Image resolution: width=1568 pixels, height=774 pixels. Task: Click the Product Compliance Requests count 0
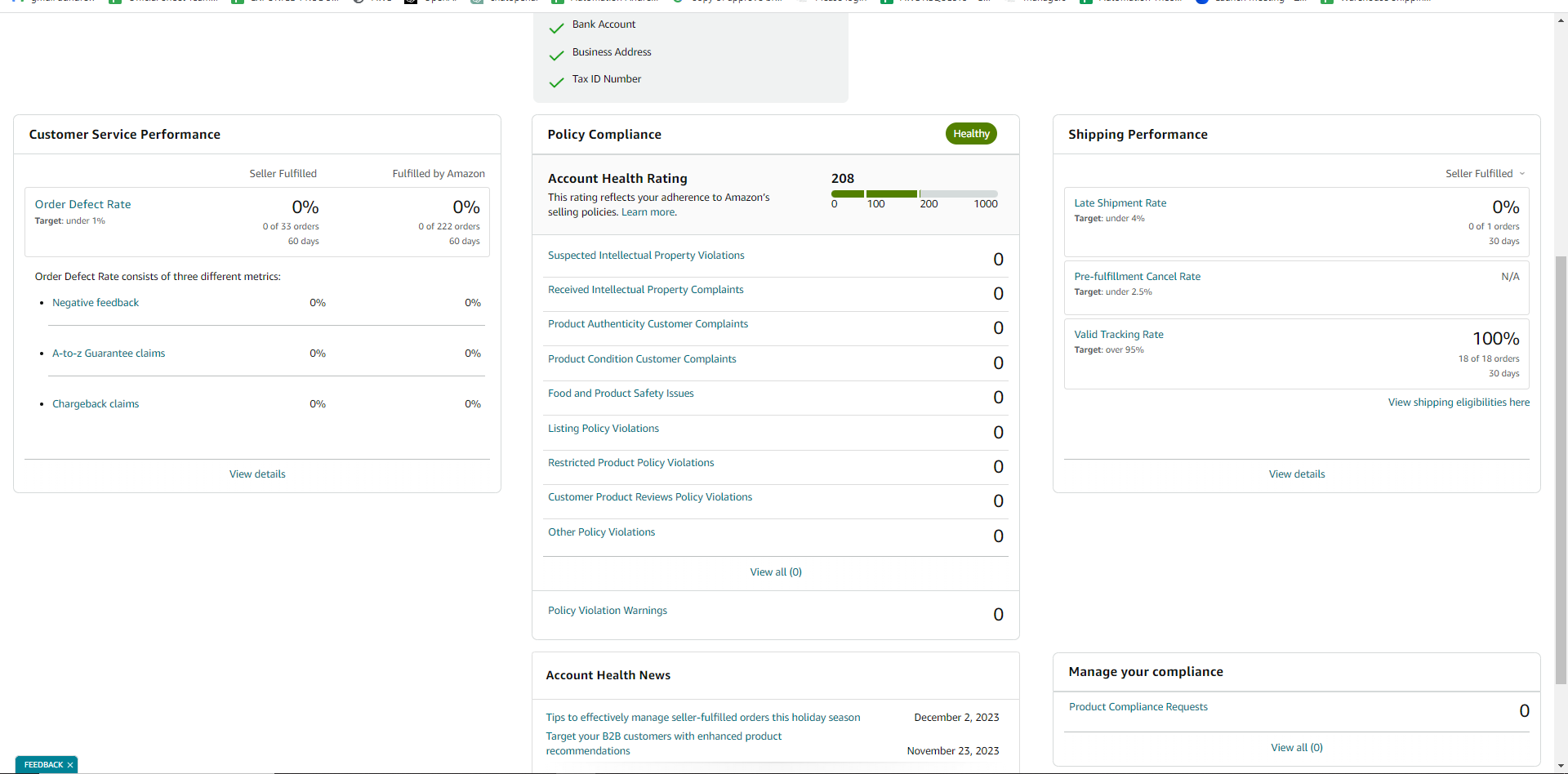click(x=1524, y=711)
